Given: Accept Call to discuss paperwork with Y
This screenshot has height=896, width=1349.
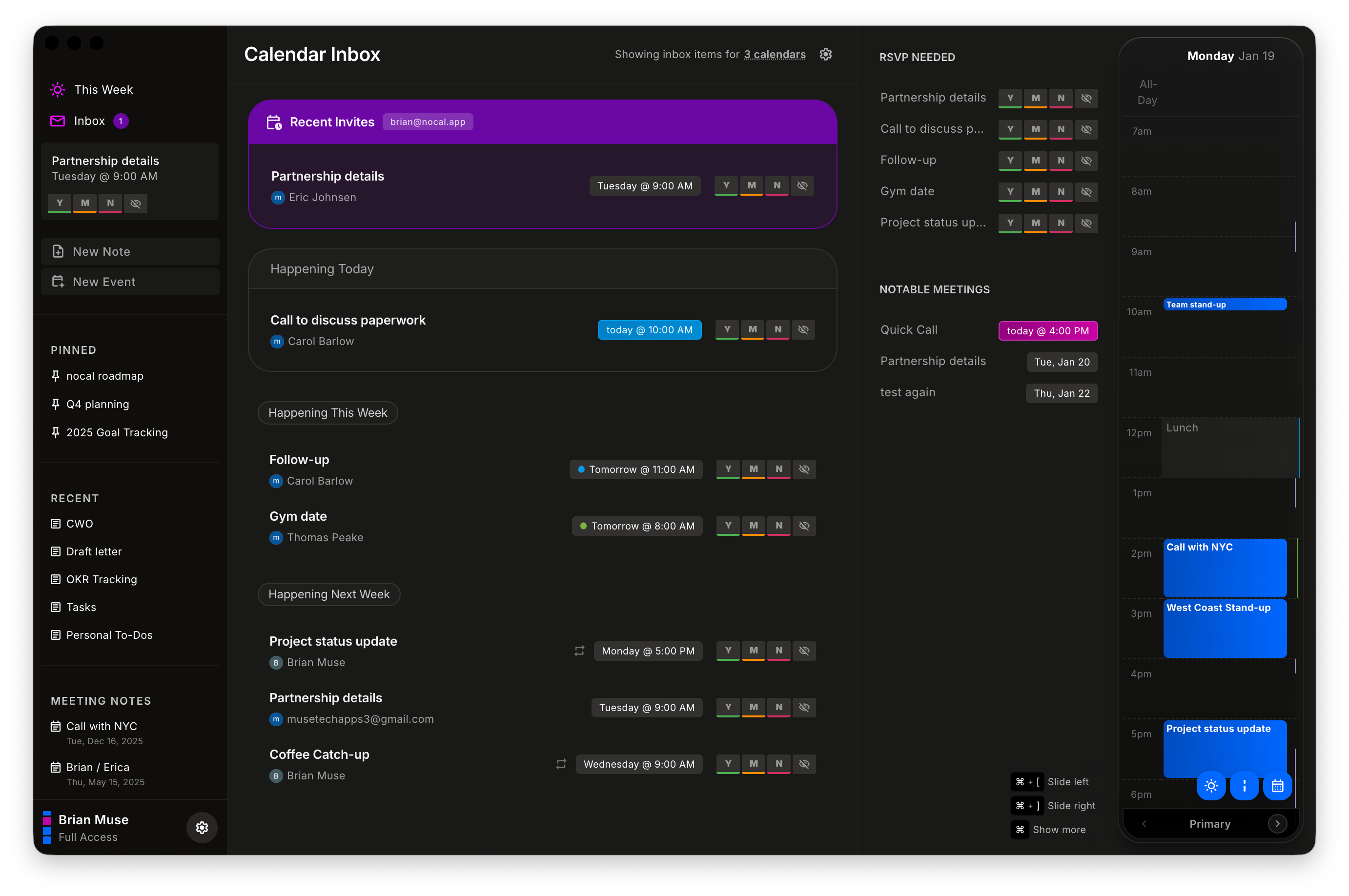Looking at the screenshot, I should click(x=727, y=330).
